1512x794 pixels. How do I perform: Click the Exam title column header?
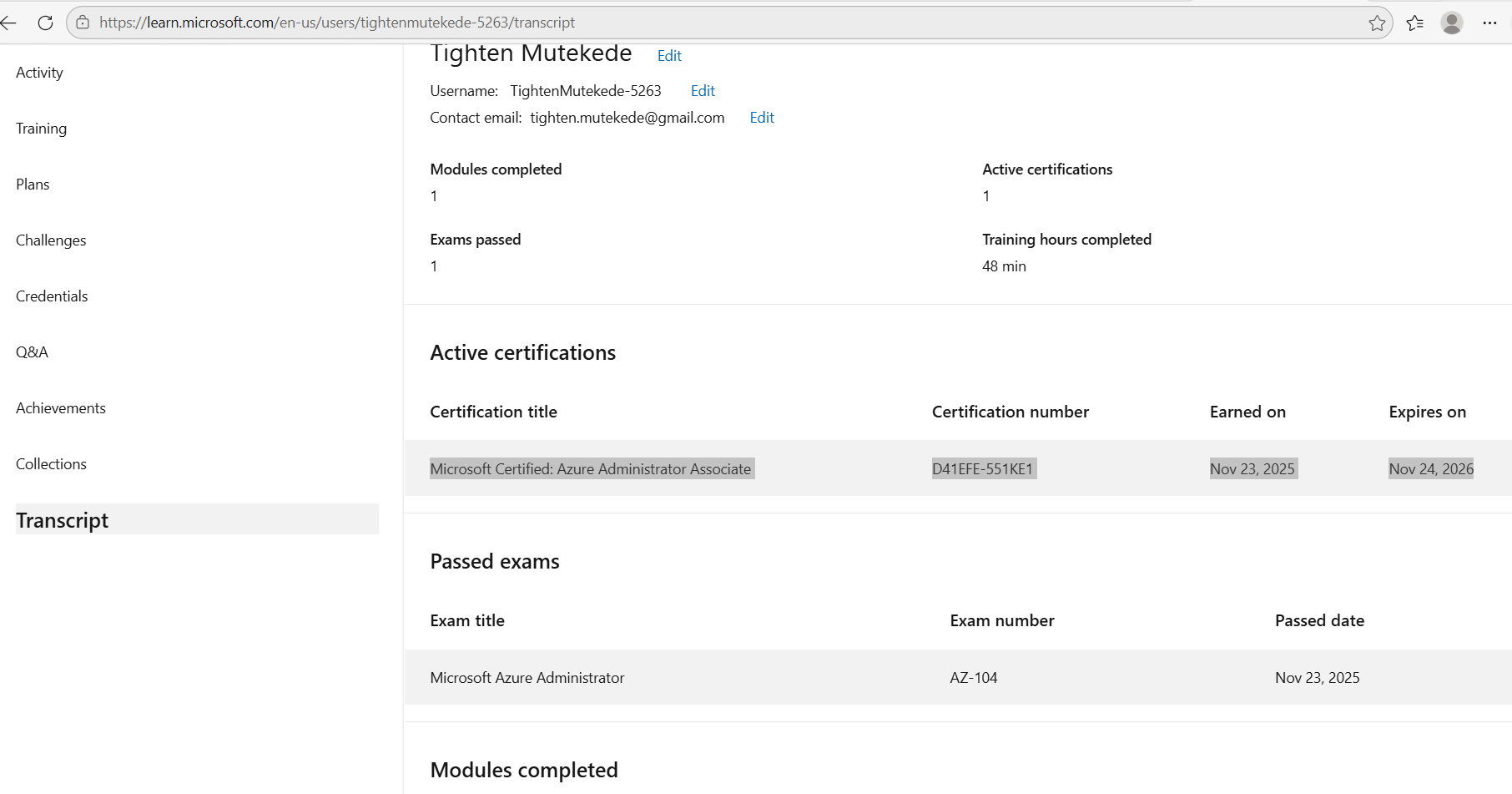[x=467, y=620]
